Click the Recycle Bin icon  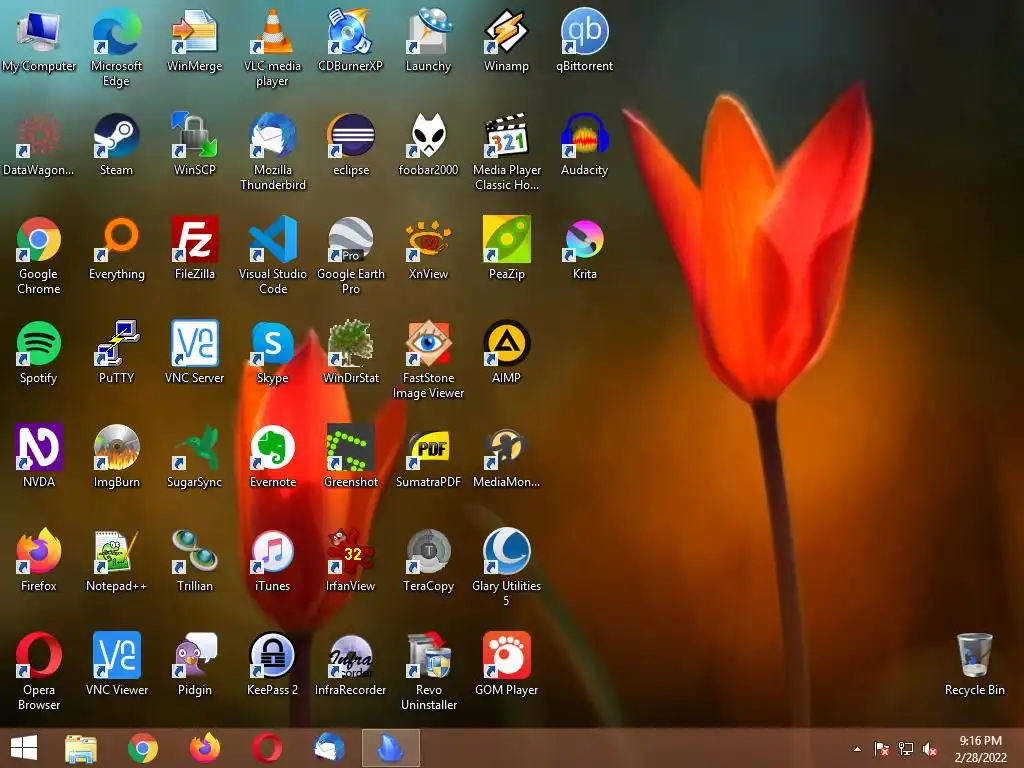point(974,654)
